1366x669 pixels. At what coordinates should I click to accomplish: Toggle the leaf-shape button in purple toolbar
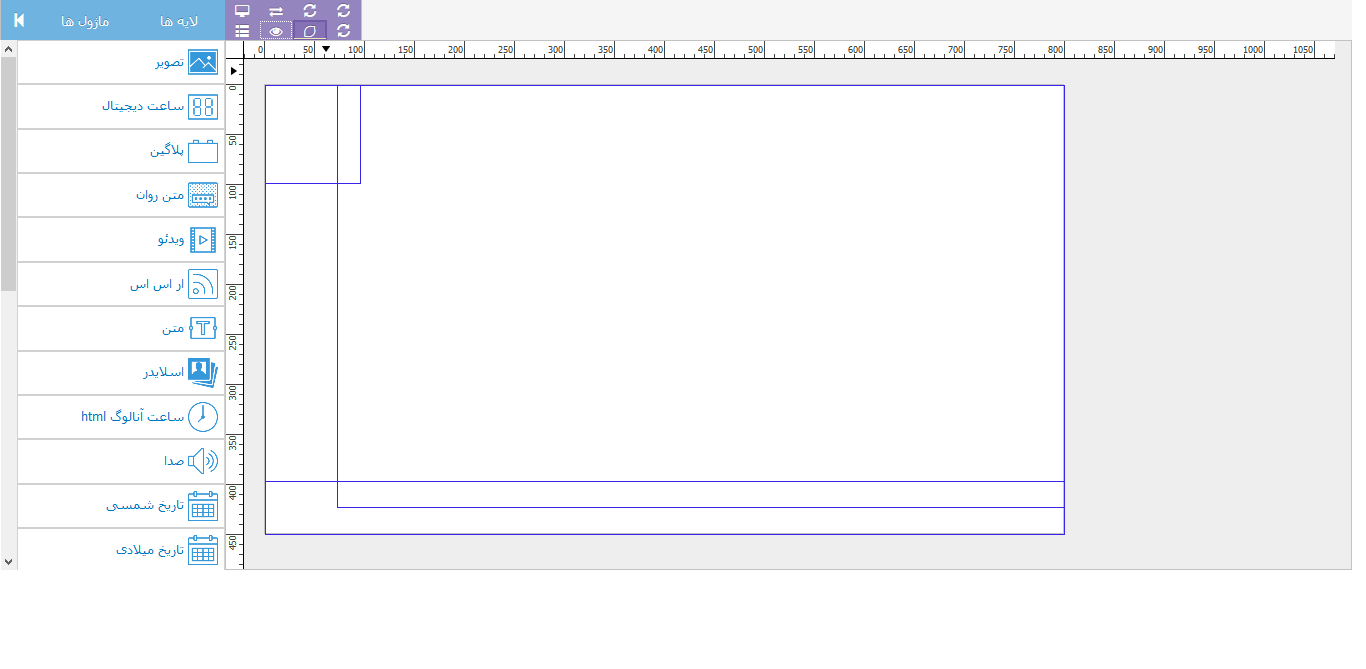tap(310, 31)
